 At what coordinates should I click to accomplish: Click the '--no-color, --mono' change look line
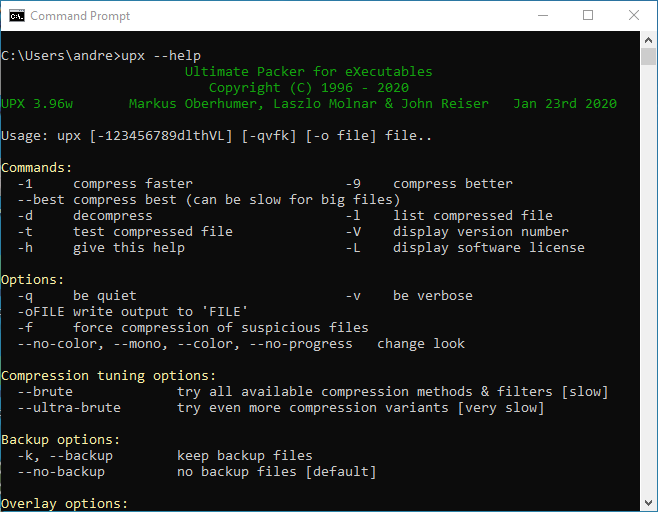(x=241, y=344)
